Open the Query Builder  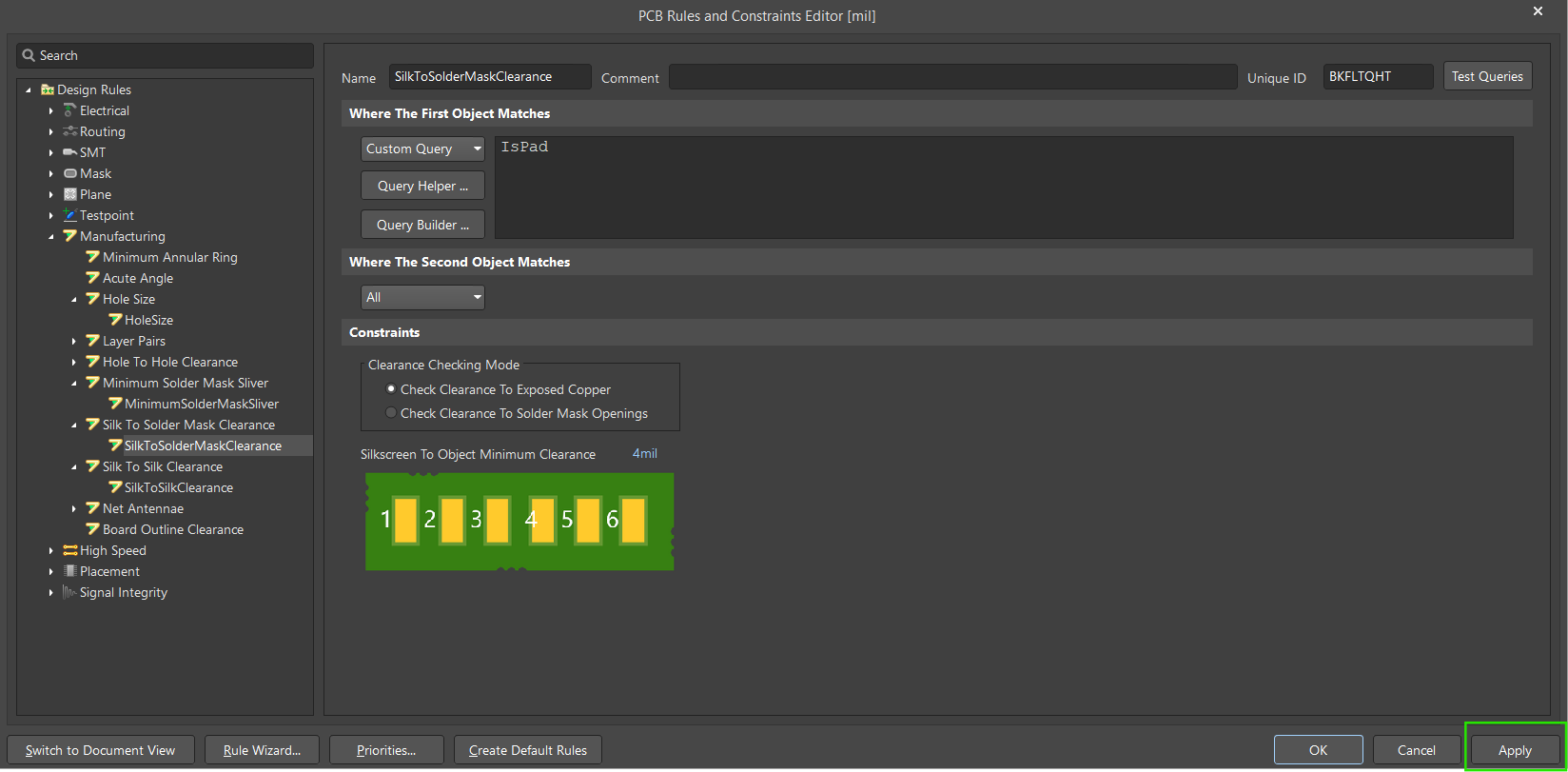[422, 225]
